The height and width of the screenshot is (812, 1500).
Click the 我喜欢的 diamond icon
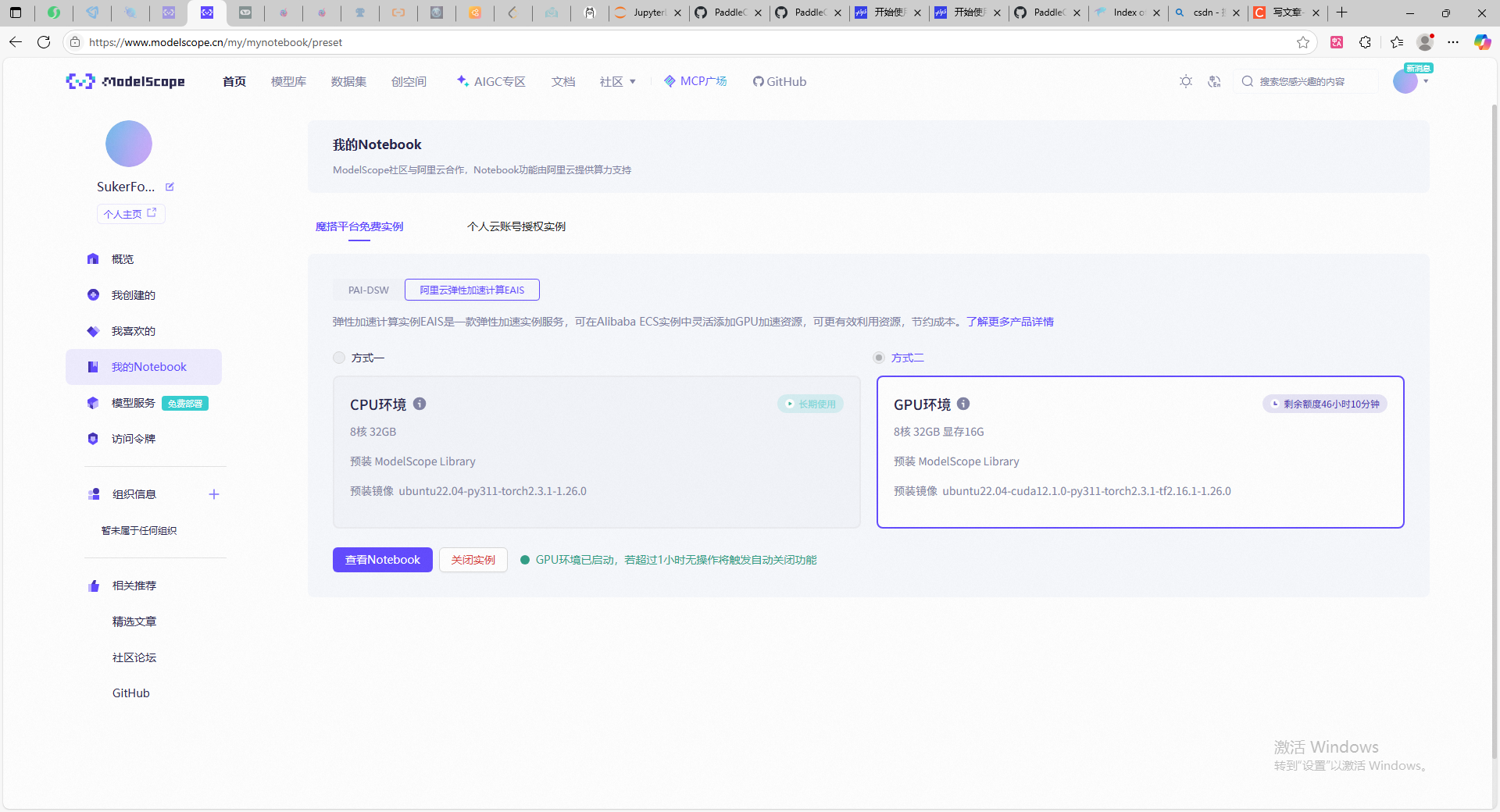(x=93, y=330)
